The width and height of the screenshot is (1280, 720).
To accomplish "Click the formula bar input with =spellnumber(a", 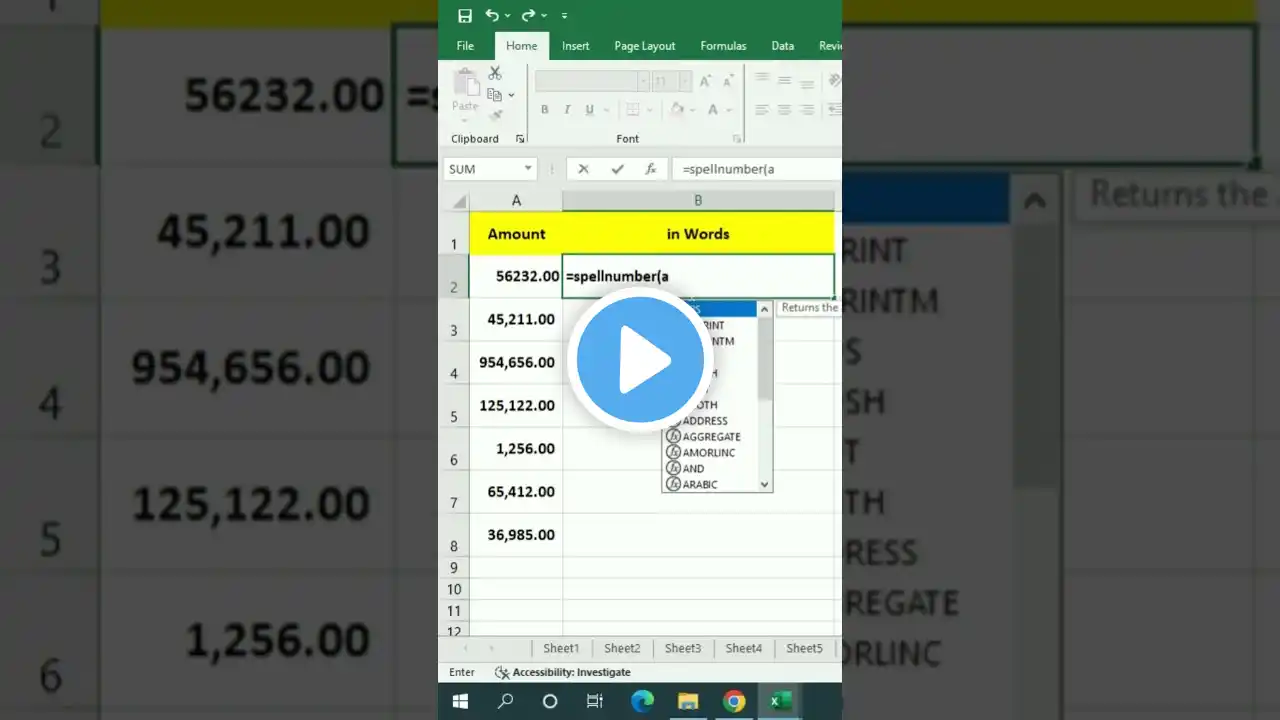I will click(757, 169).
